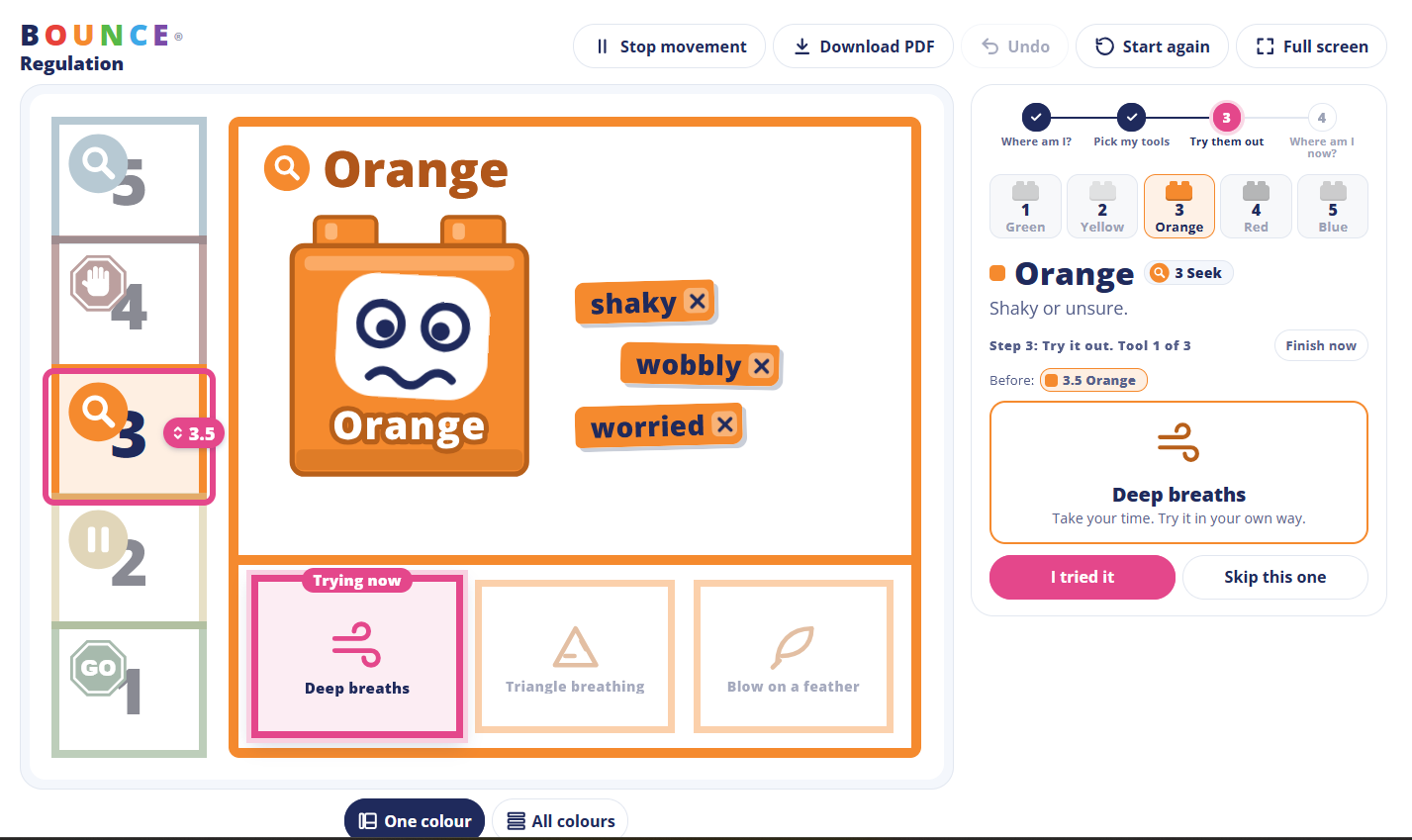The image size is (1412, 840).
Task: Click Stop movement button
Action: coord(670,47)
